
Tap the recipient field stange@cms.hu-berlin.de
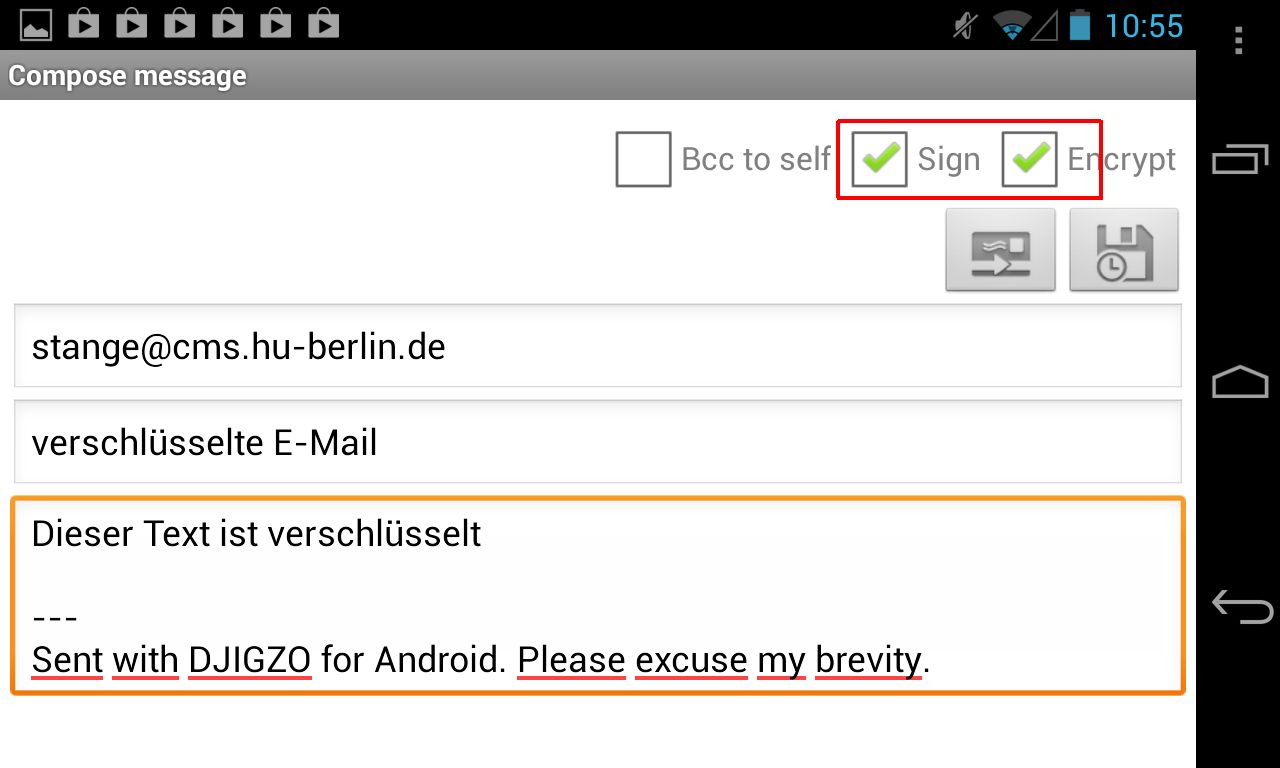point(598,346)
